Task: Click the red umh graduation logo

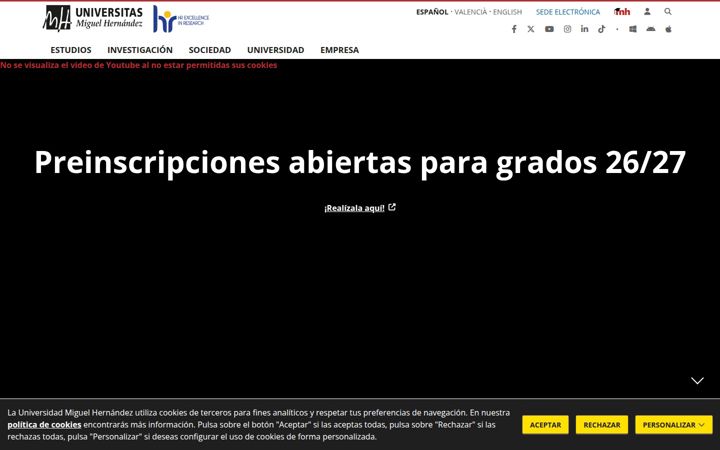Action: click(x=622, y=11)
